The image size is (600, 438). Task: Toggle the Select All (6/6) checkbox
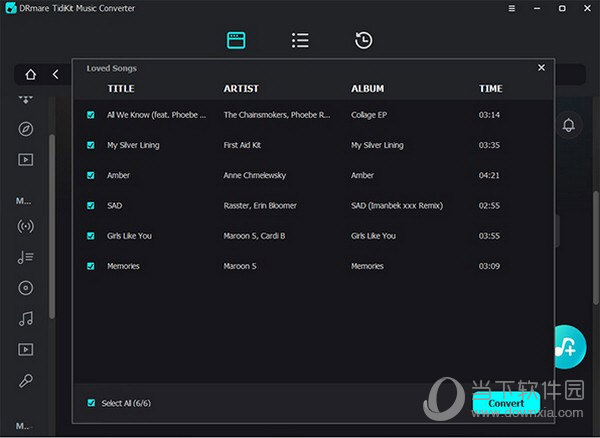[x=91, y=403]
